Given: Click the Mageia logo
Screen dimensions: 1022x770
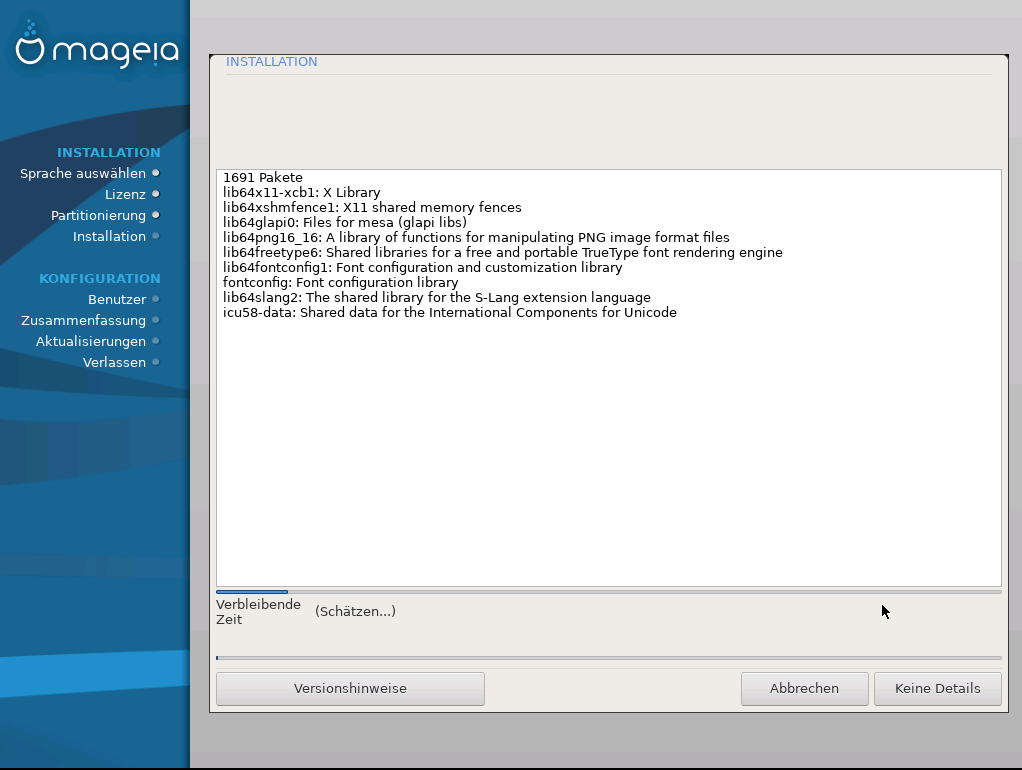Looking at the screenshot, I should click(96, 48).
